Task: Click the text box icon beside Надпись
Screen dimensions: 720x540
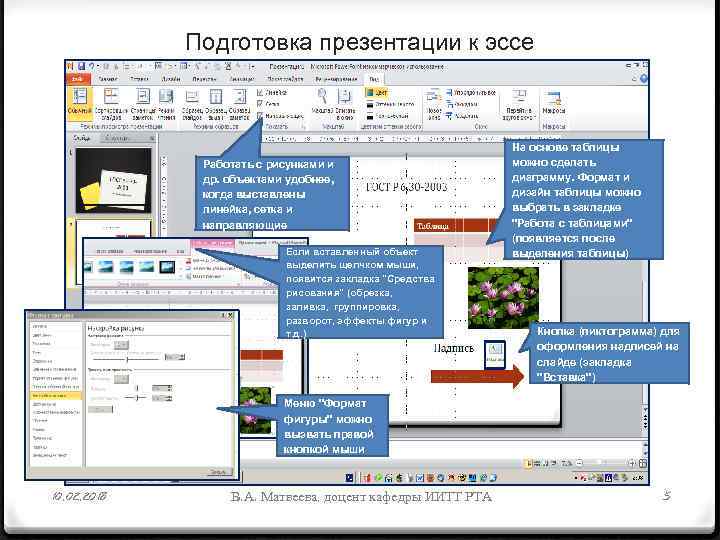Action: pyautogui.click(x=495, y=354)
